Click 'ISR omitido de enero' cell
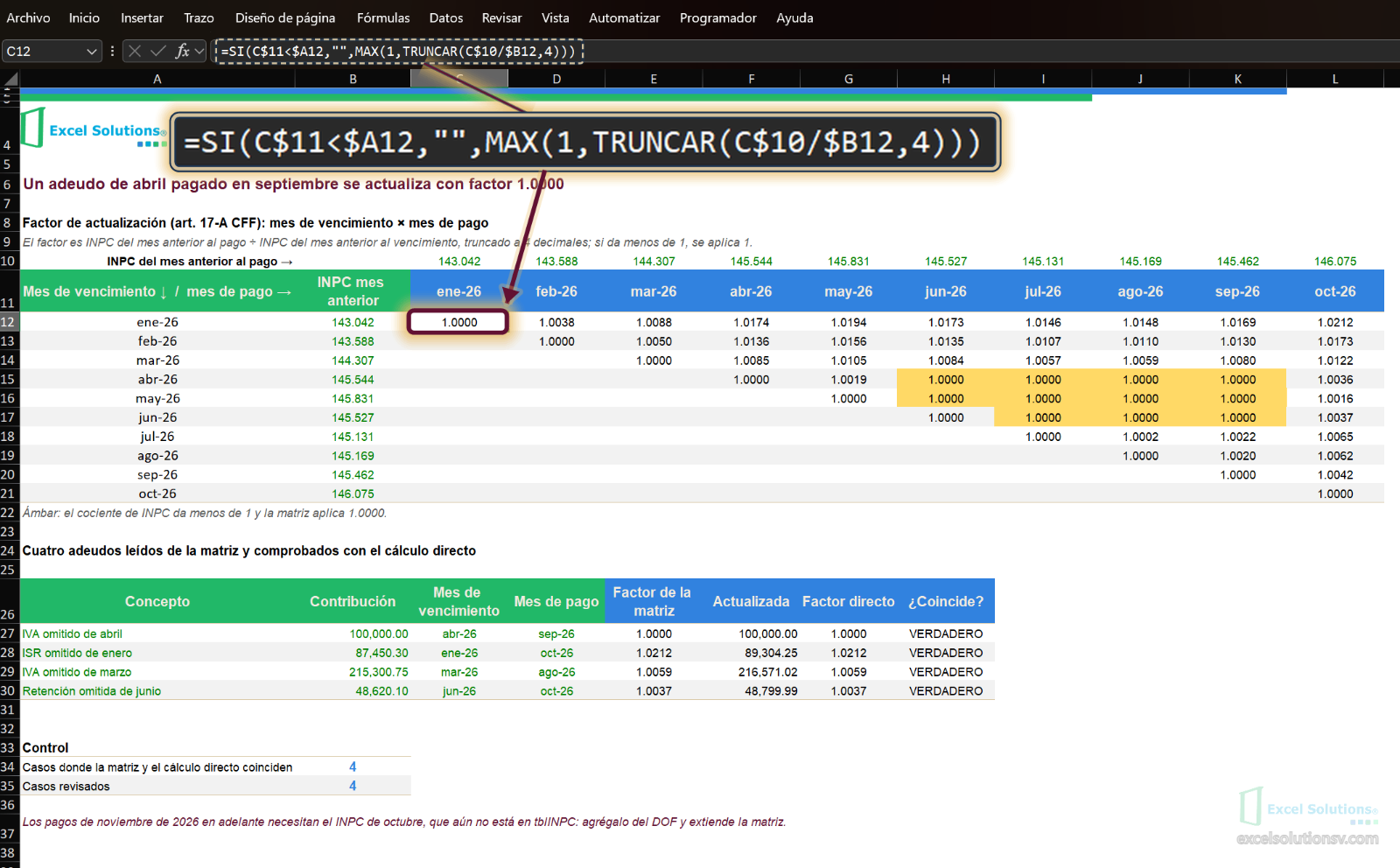This screenshot has width=1400, height=868. pyautogui.click(x=157, y=653)
